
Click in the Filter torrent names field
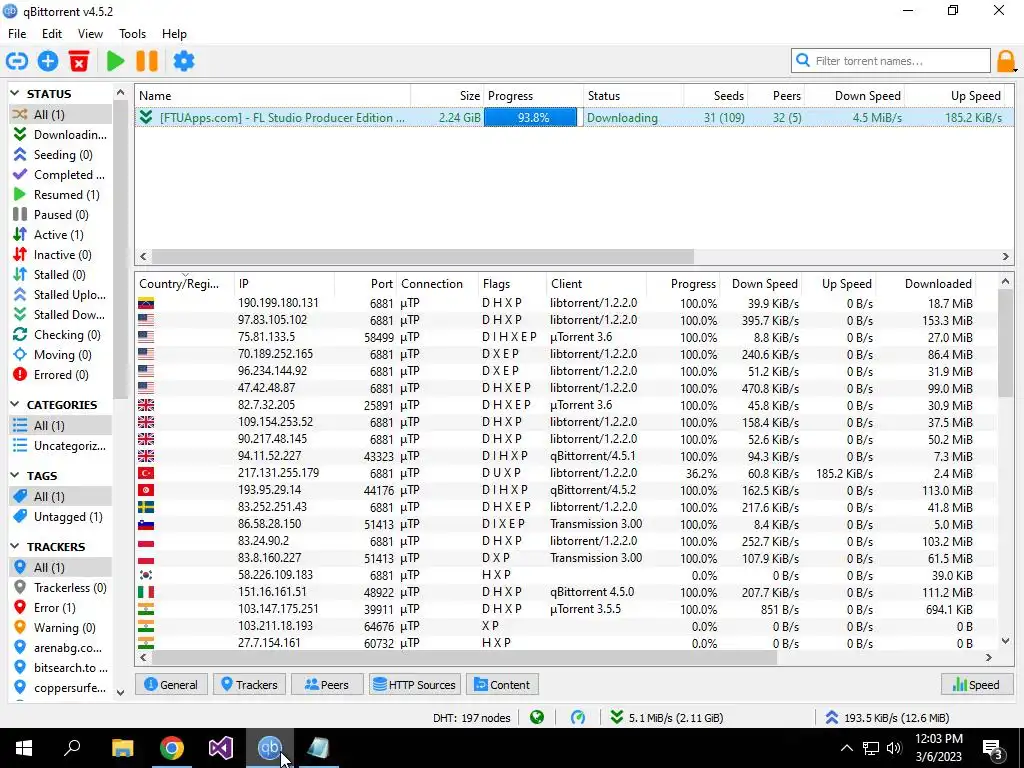[891, 61]
